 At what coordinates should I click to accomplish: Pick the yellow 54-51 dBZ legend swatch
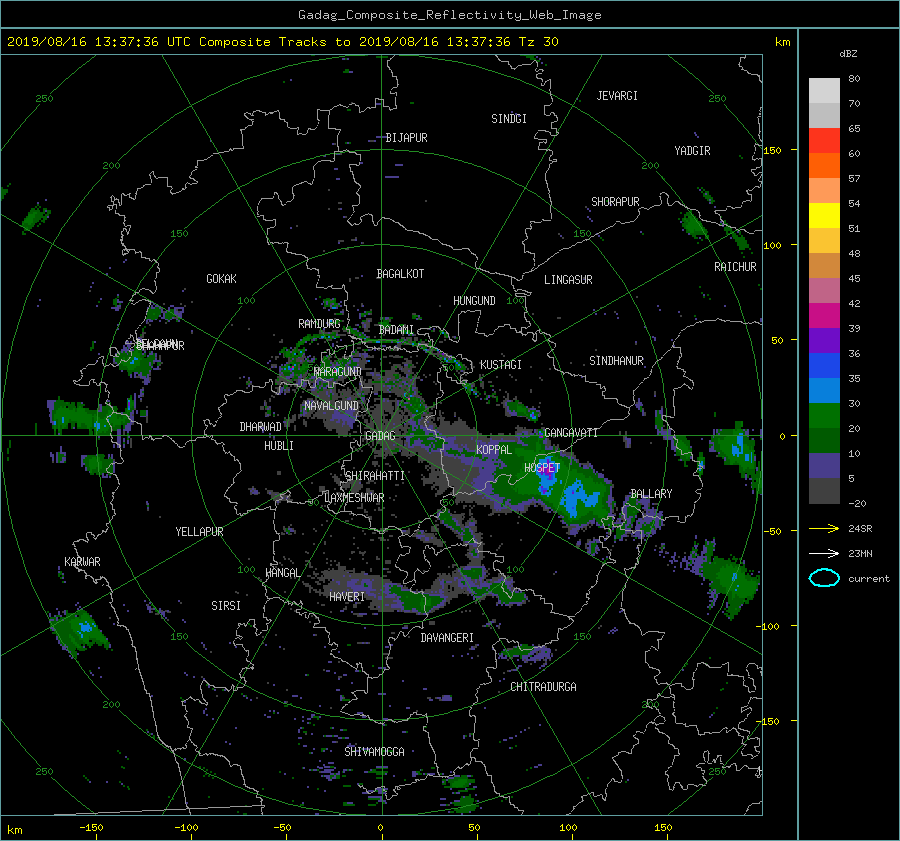click(x=824, y=215)
